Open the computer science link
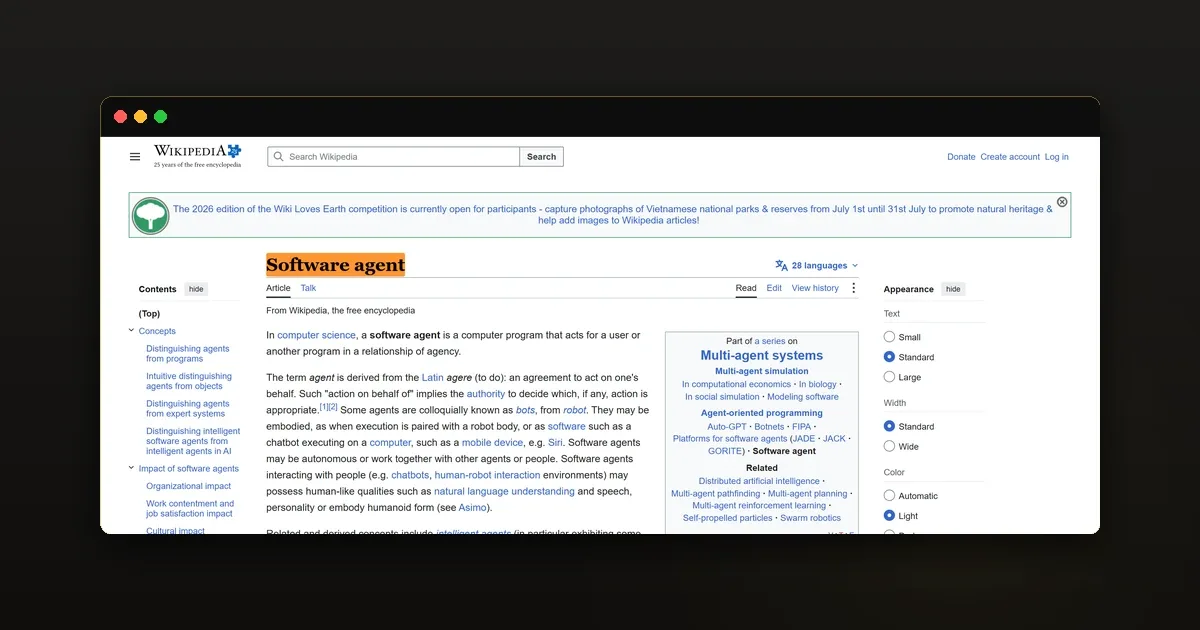 tap(316, 335)
